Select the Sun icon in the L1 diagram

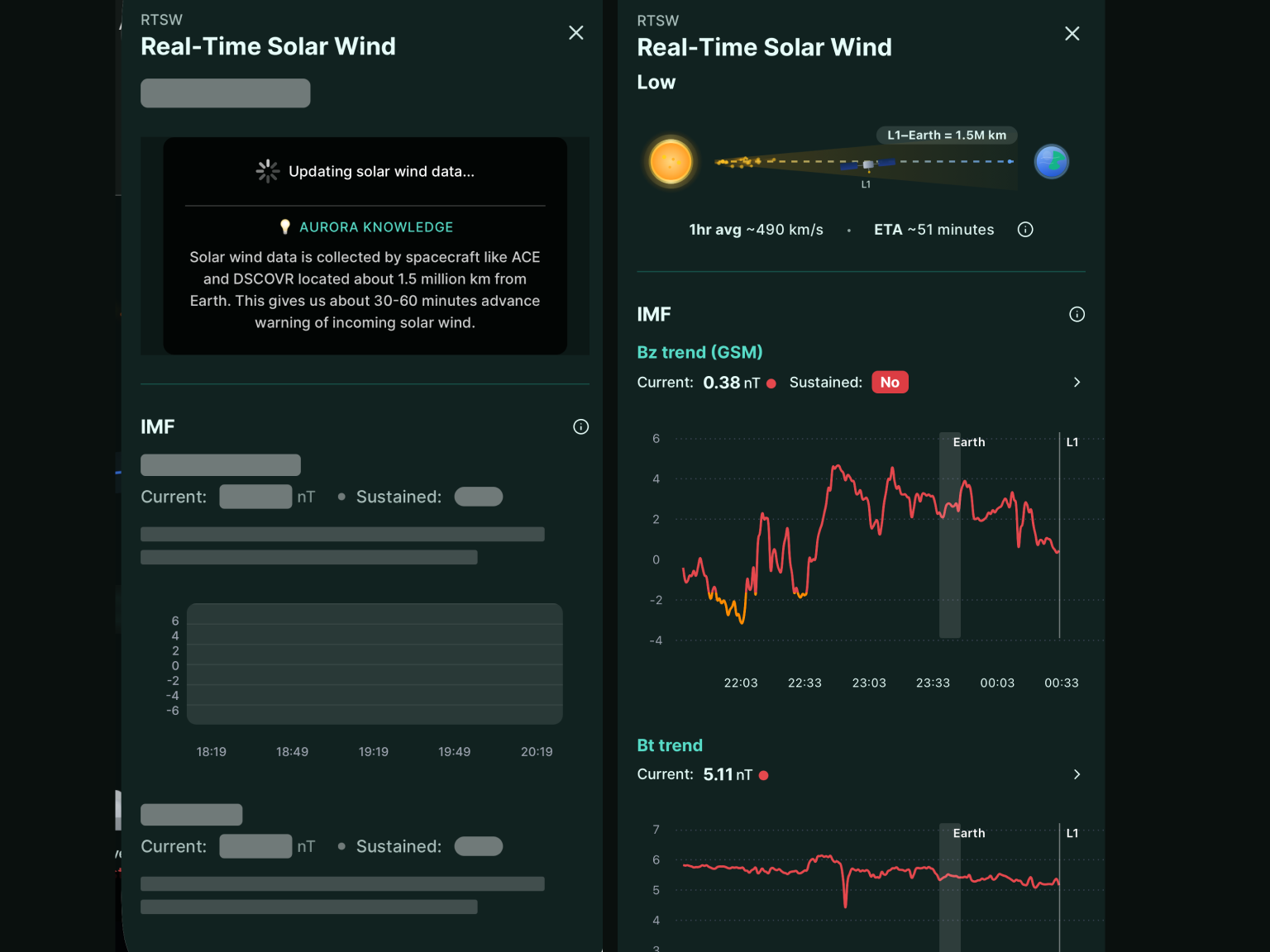point(671,162)
